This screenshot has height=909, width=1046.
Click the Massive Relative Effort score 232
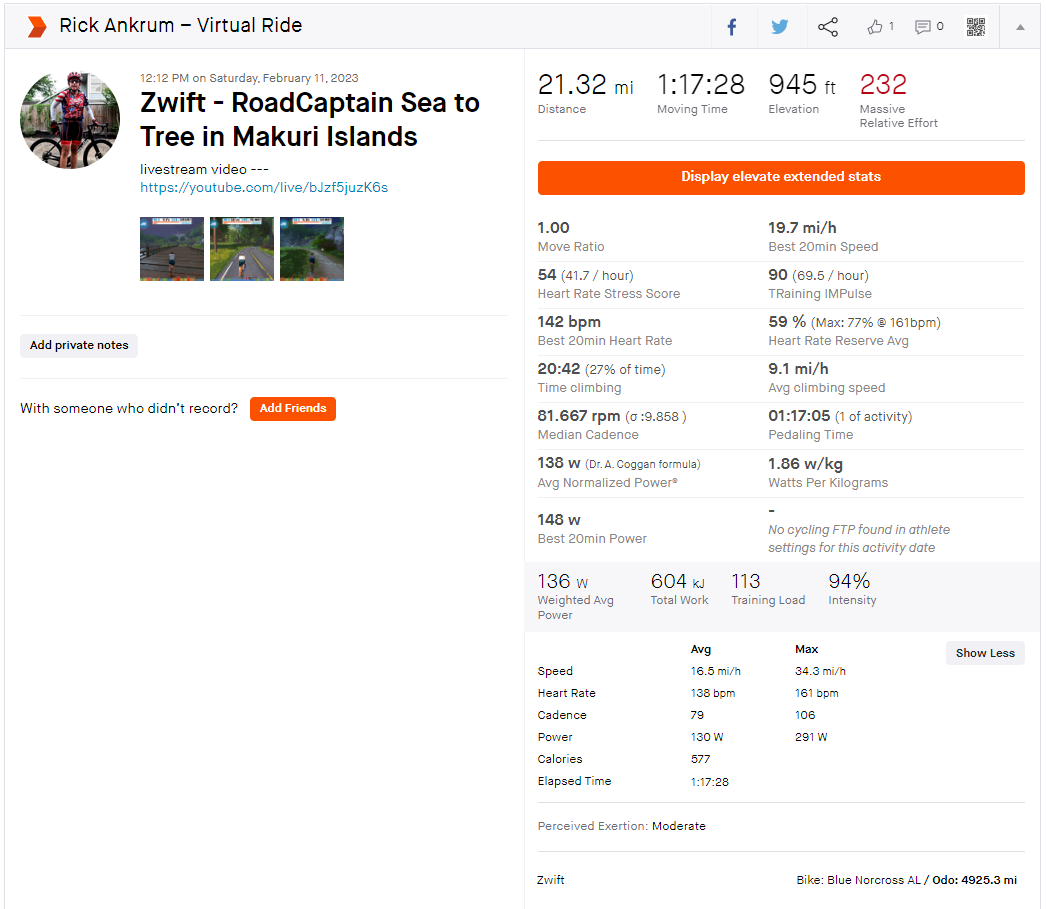[x=883, y=84]
